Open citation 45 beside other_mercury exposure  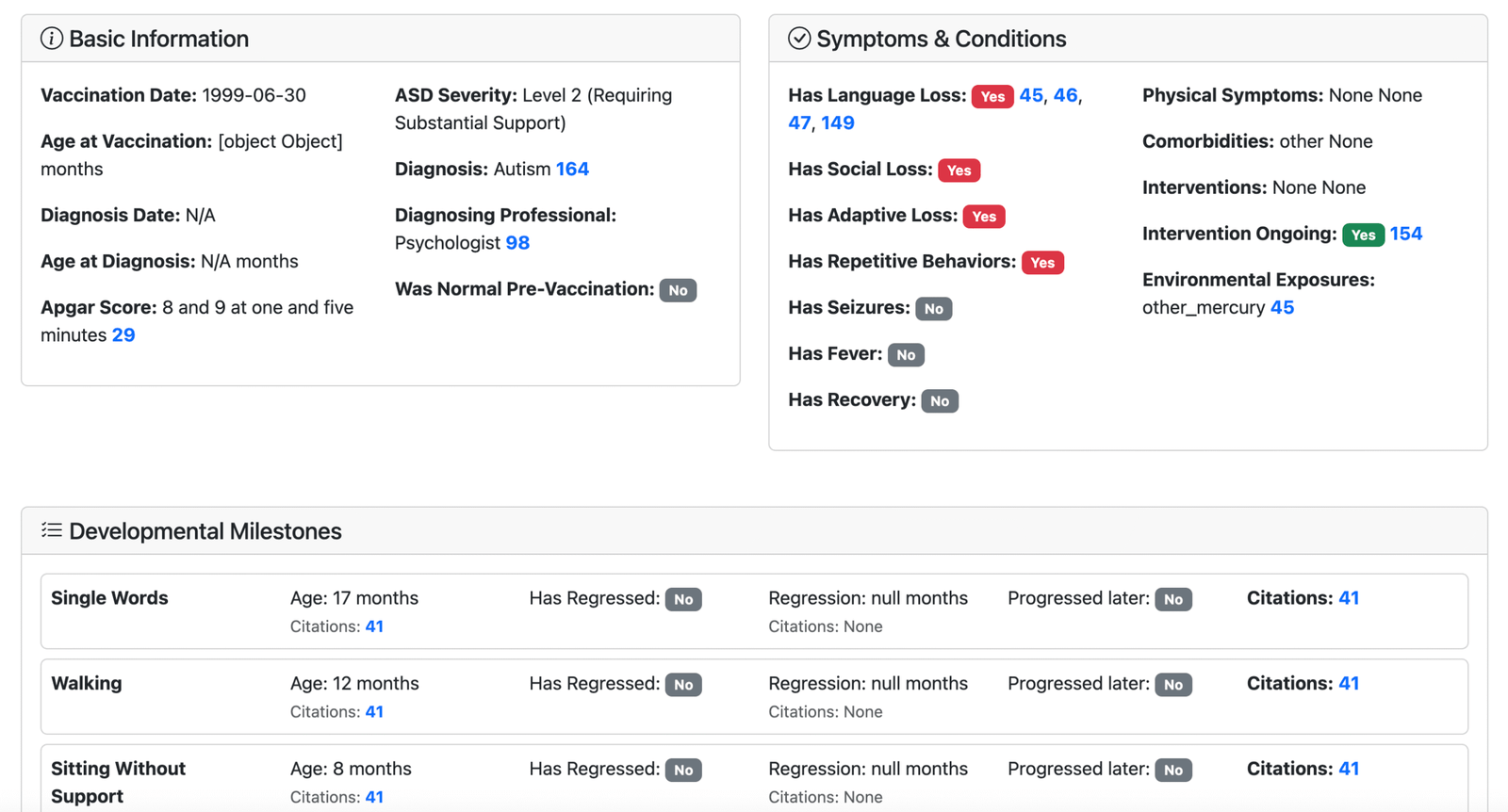coord(1282,308)
